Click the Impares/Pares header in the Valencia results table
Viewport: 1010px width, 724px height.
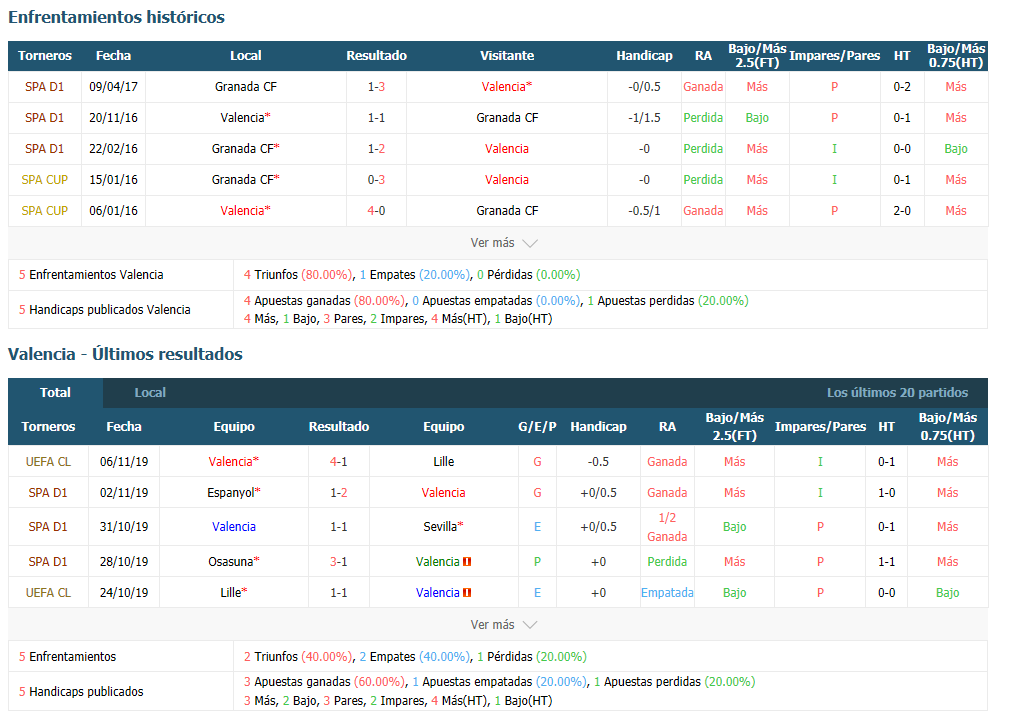[820, 427]
